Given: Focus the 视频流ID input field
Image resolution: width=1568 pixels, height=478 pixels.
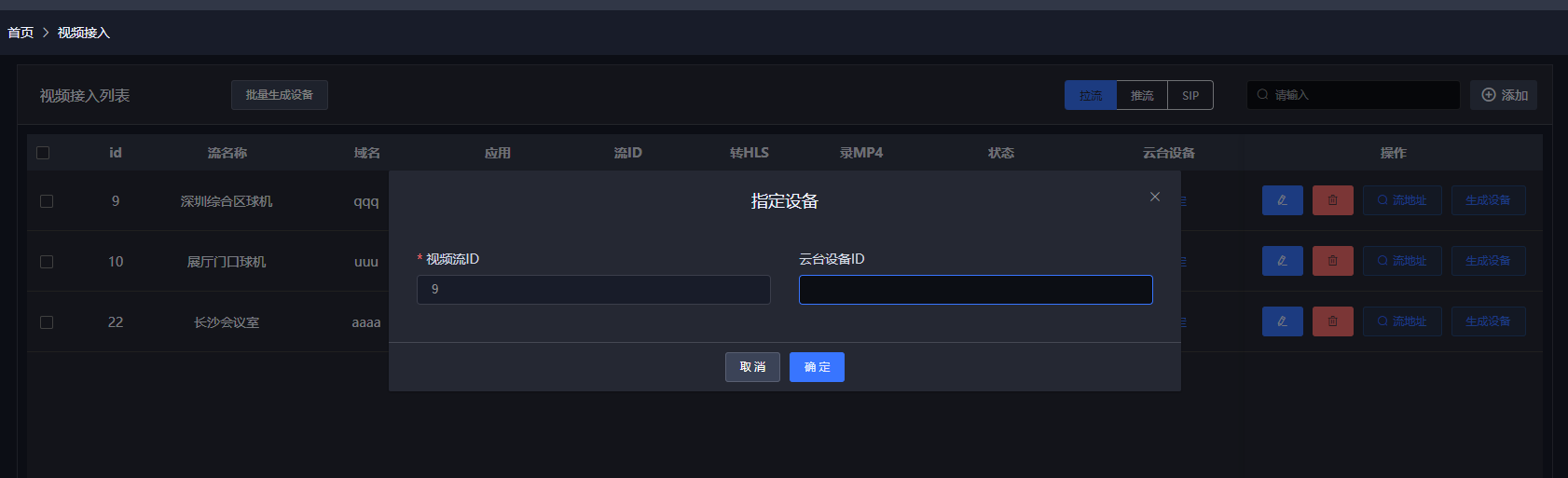Looking at the screenshot, I should tap(594, 290).
